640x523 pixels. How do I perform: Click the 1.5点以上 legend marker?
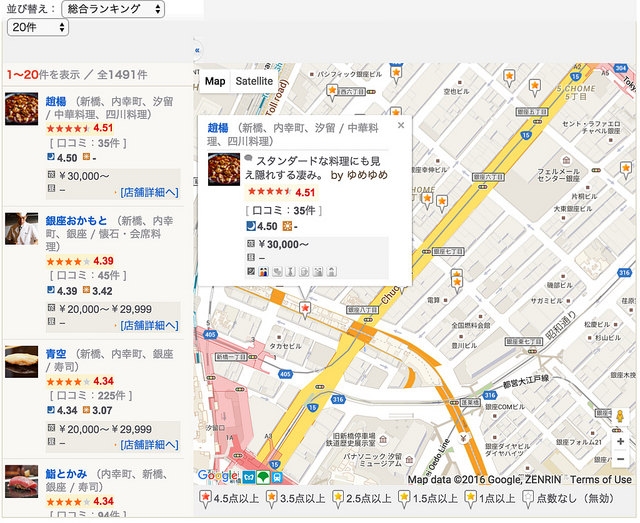coord(404,499)
